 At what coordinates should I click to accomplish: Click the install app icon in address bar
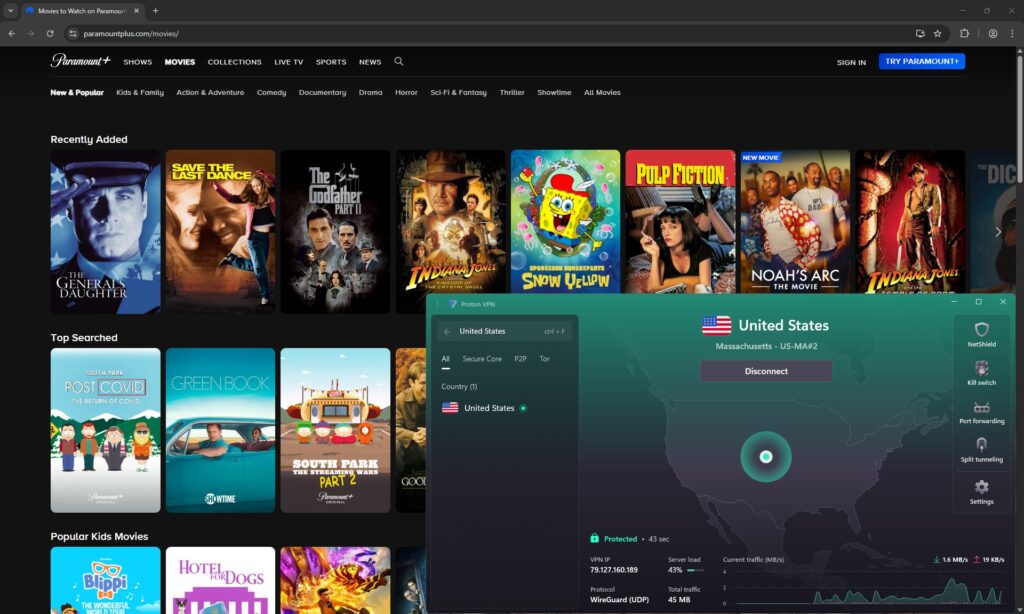(x=920, y=33)
